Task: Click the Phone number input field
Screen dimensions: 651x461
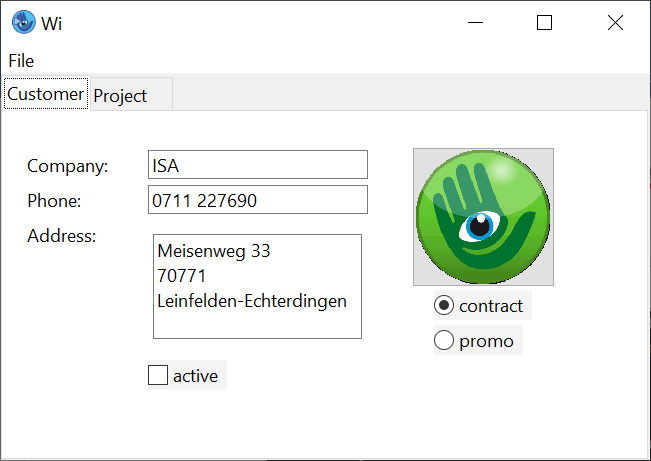Action: point(258,199)
